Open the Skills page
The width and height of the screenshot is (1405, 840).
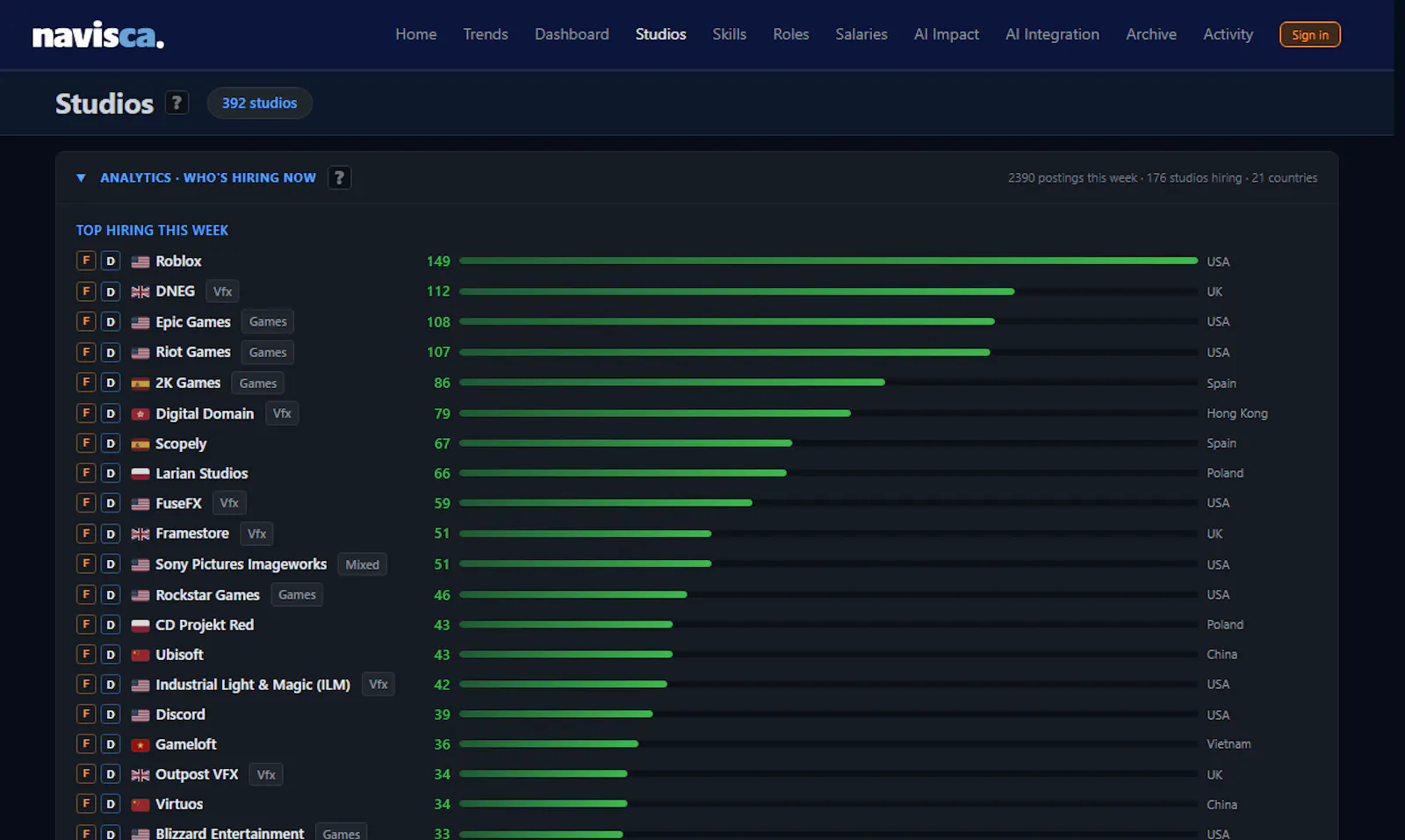click(729, 34)
